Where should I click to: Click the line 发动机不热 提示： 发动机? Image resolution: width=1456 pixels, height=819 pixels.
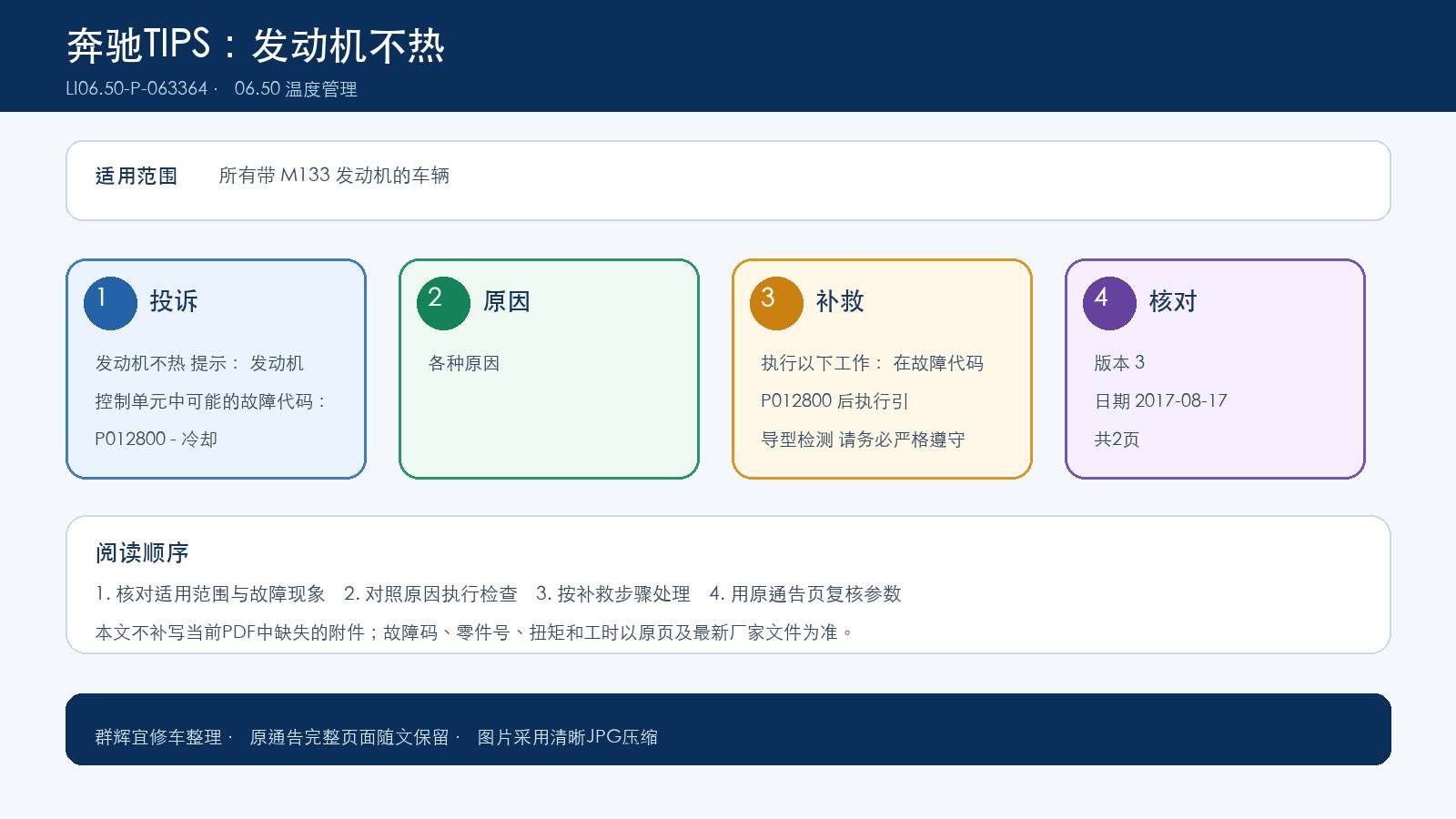[199, 363]
